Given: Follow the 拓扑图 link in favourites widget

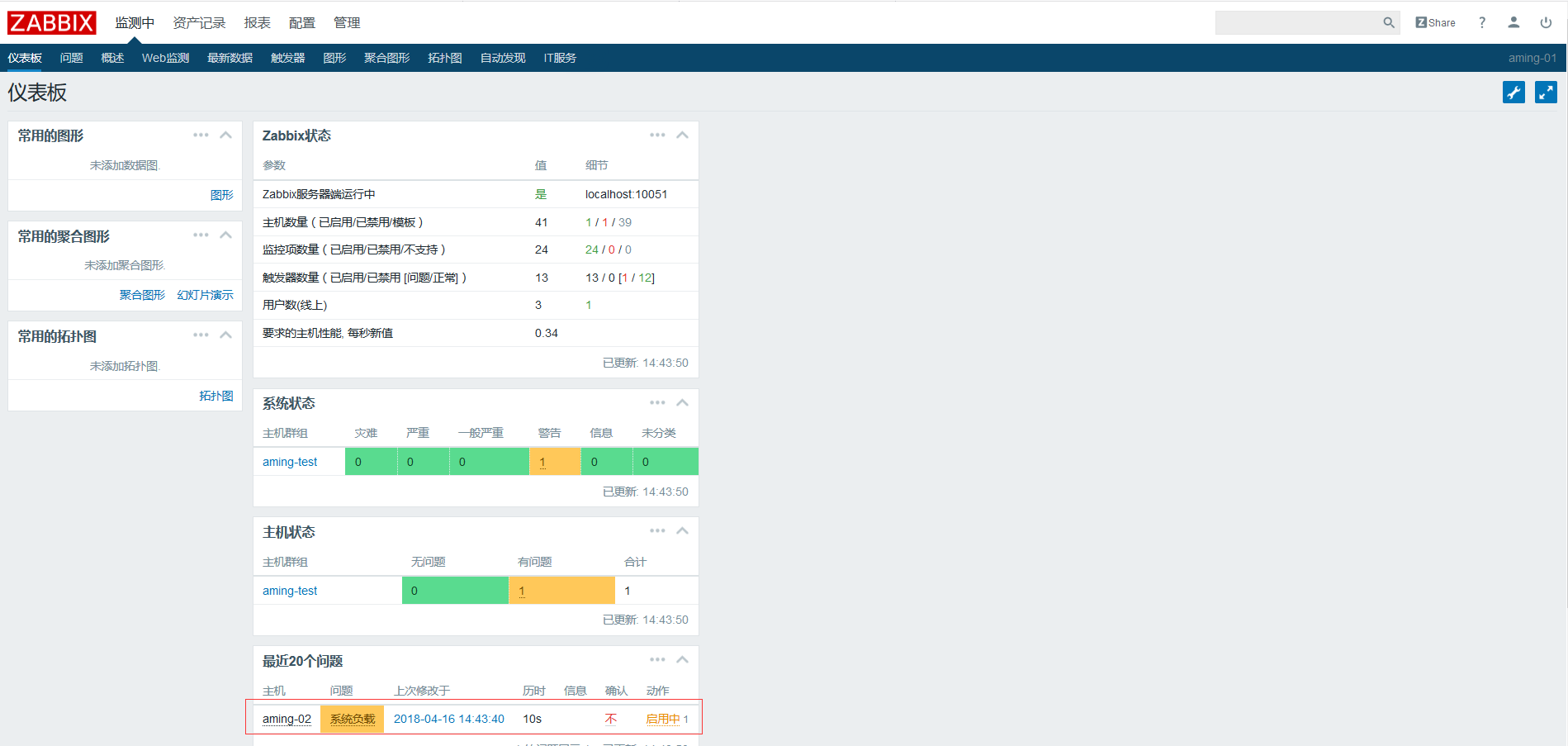Looking at the screenshot, I should (216, 396).
